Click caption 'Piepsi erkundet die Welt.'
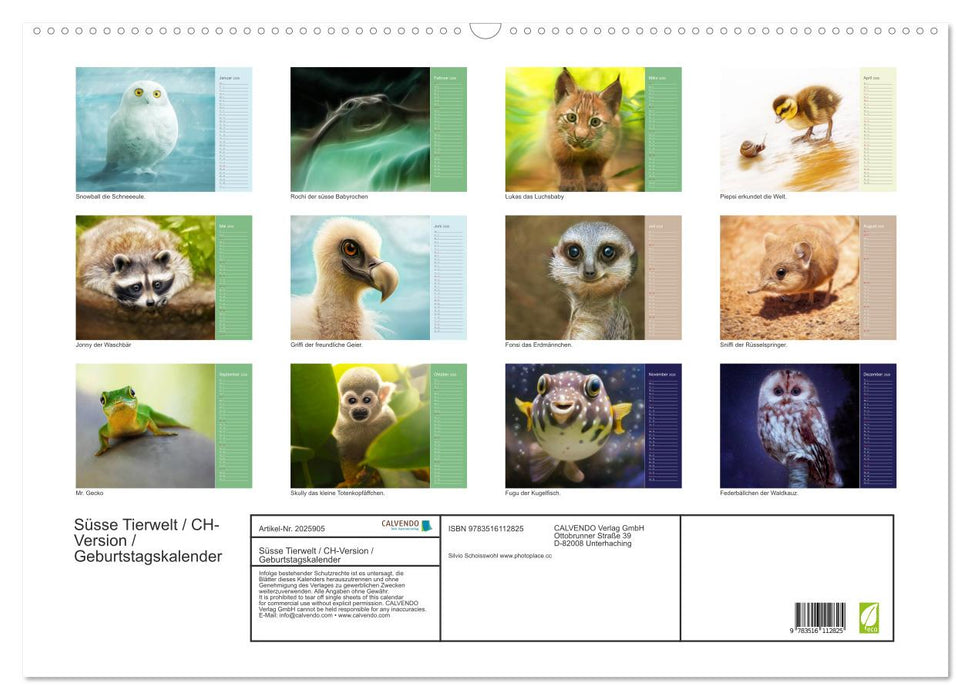 pos(753,196)
